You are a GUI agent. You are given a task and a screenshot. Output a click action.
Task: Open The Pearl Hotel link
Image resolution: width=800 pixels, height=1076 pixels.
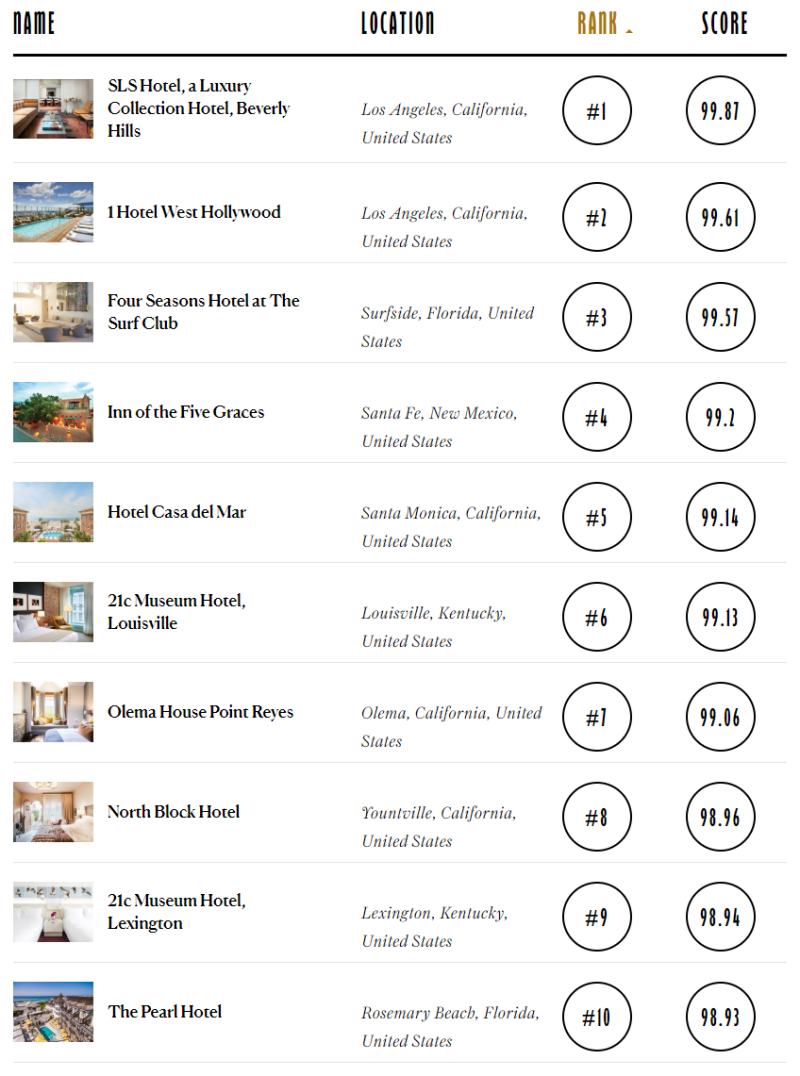[x=165, y=1011]
